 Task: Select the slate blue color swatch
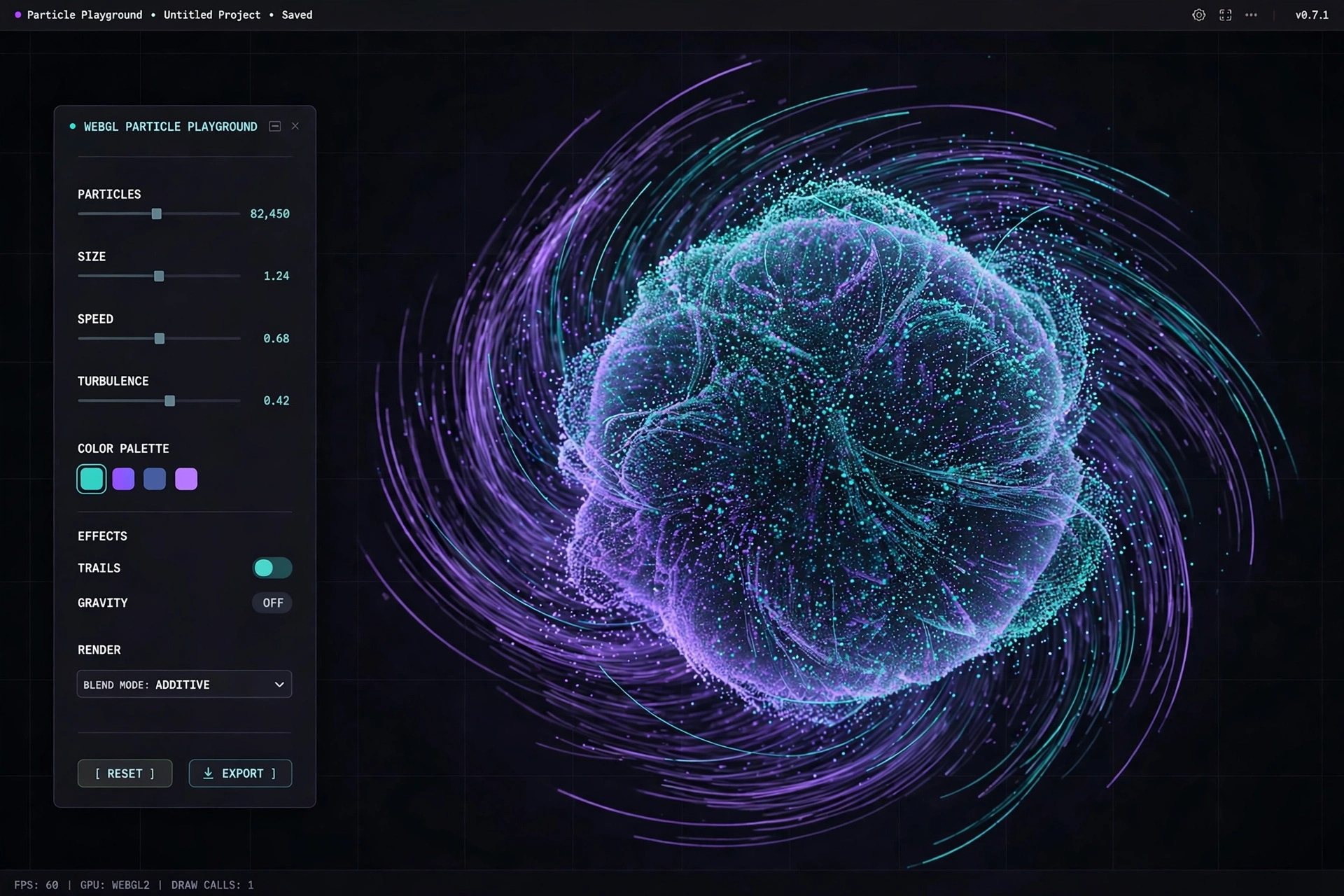click(155, 479)
